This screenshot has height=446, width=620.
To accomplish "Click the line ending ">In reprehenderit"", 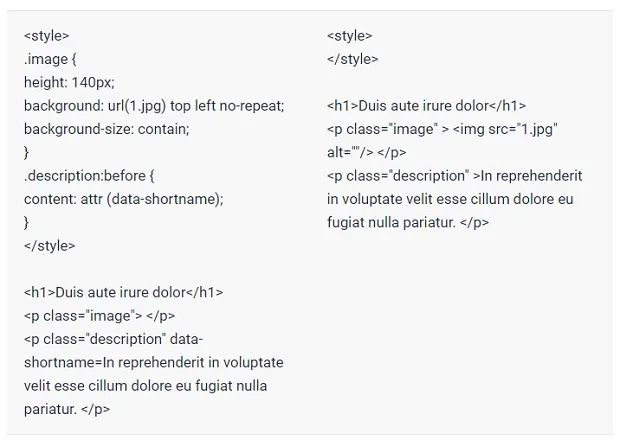I will click(x=454, y=176).
